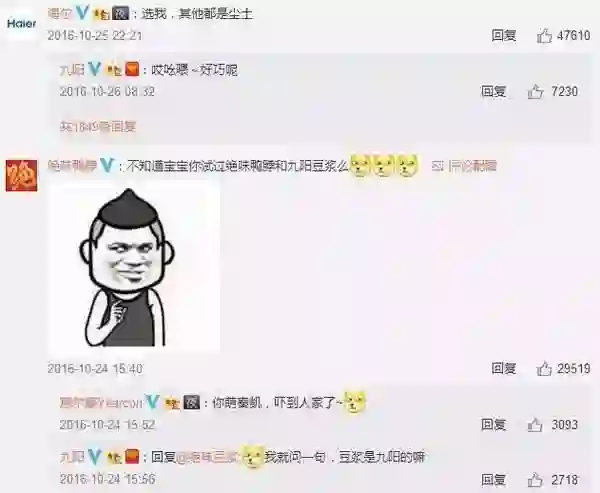Like the Joyoung reply showing 2718 likes
This screenshot has height=493, width=600.
[535, 480]
